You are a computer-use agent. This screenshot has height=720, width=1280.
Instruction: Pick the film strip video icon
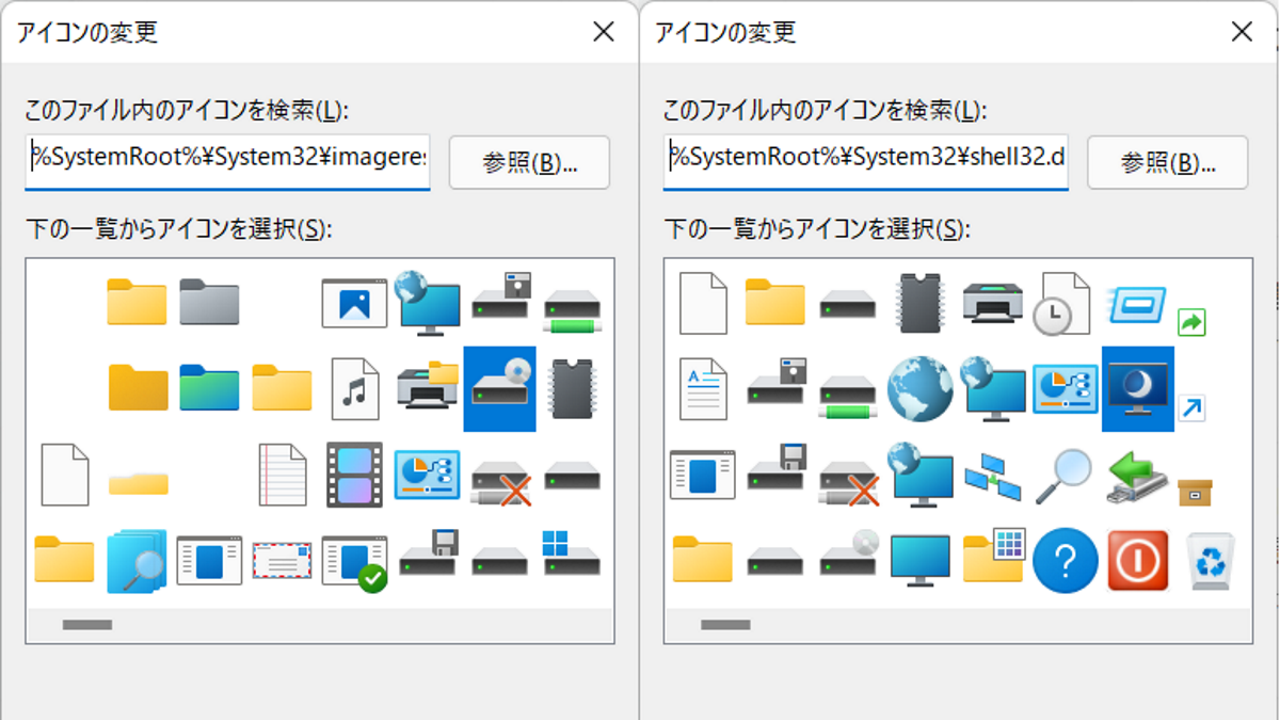tap(355, 474)
